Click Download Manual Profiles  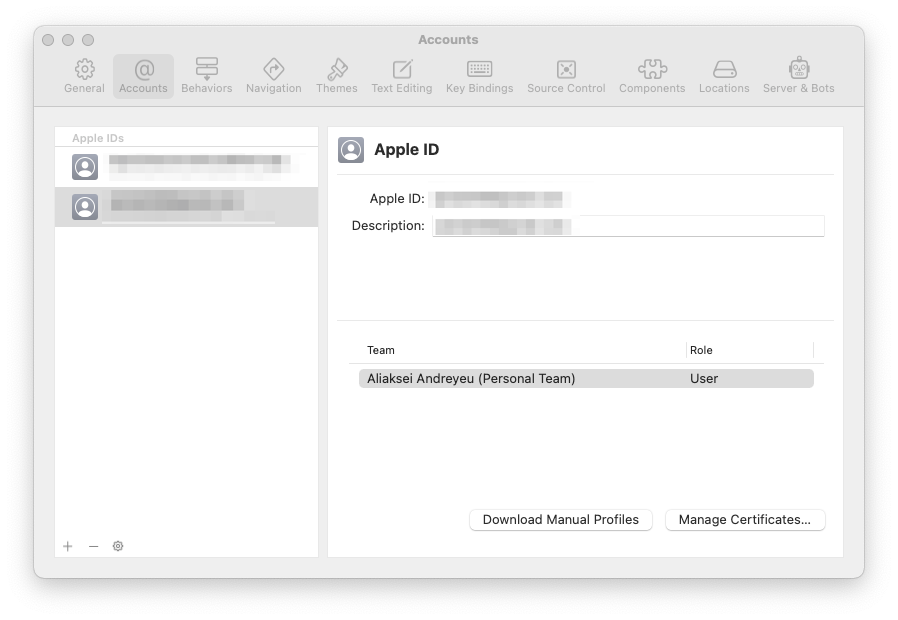tap(560, 519)
